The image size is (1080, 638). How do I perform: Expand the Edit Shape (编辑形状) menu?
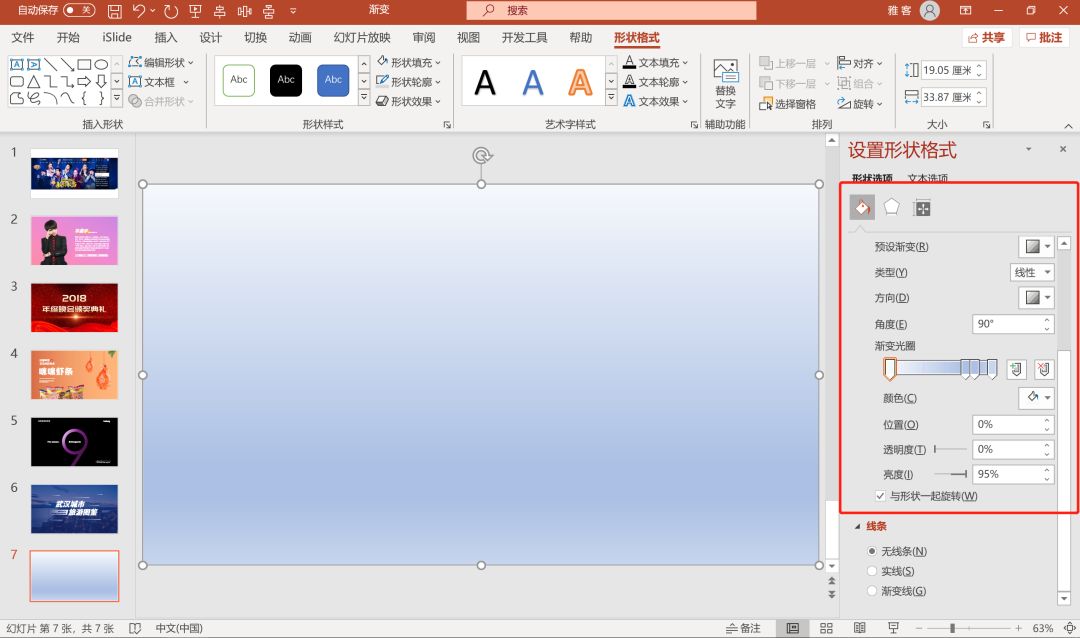tap(161, 62)
